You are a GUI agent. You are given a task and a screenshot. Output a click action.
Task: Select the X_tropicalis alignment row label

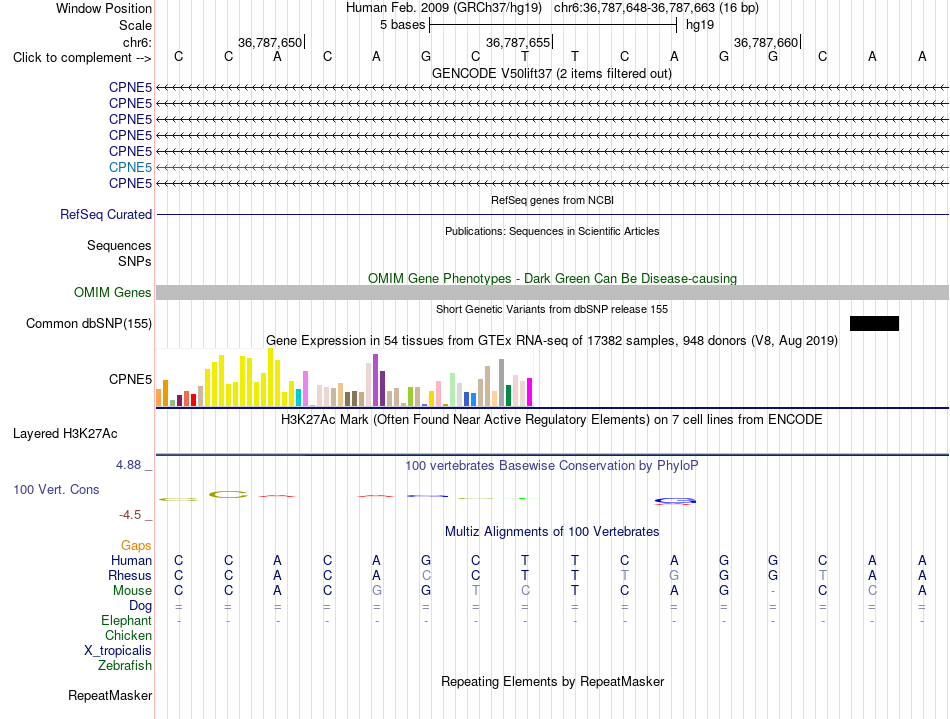pos(118,651)
